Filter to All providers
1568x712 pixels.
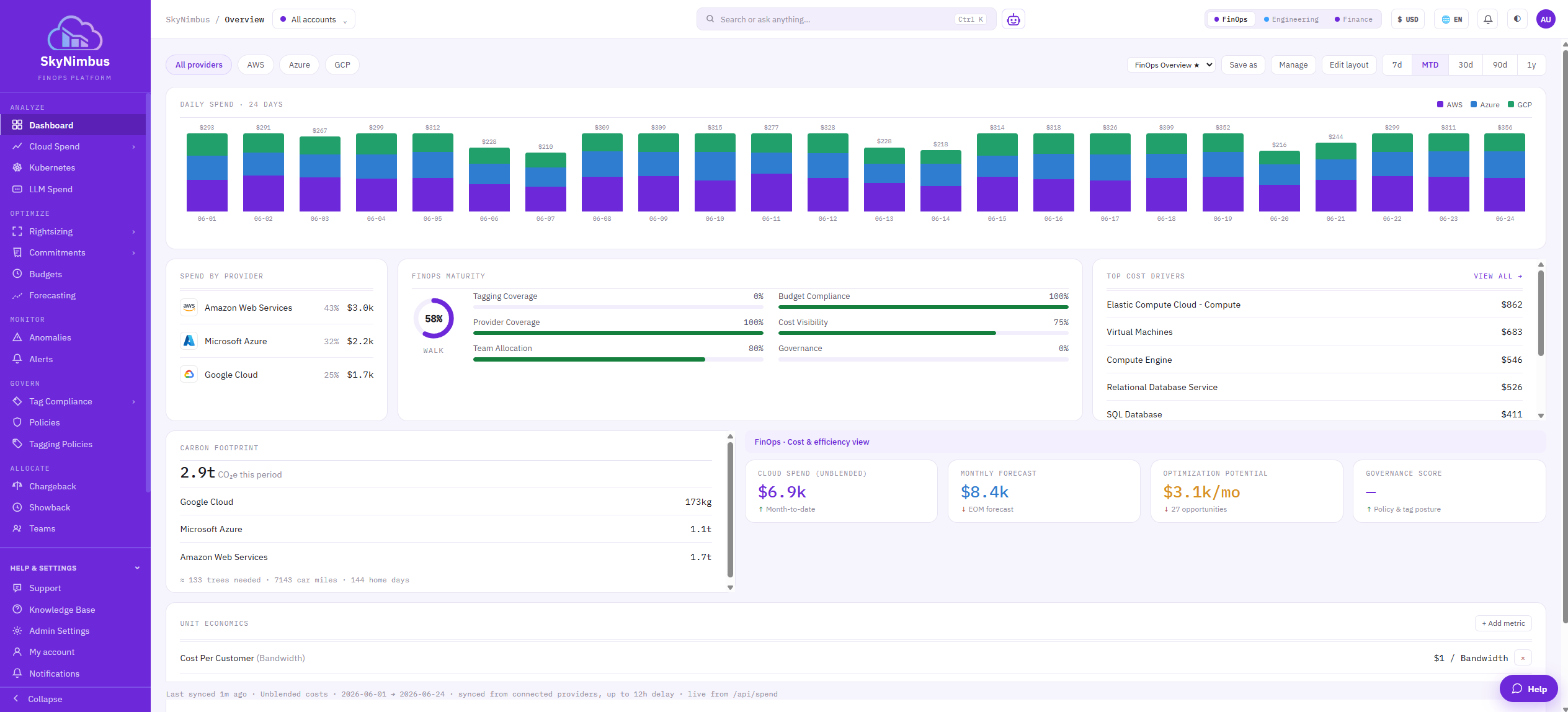198,65
